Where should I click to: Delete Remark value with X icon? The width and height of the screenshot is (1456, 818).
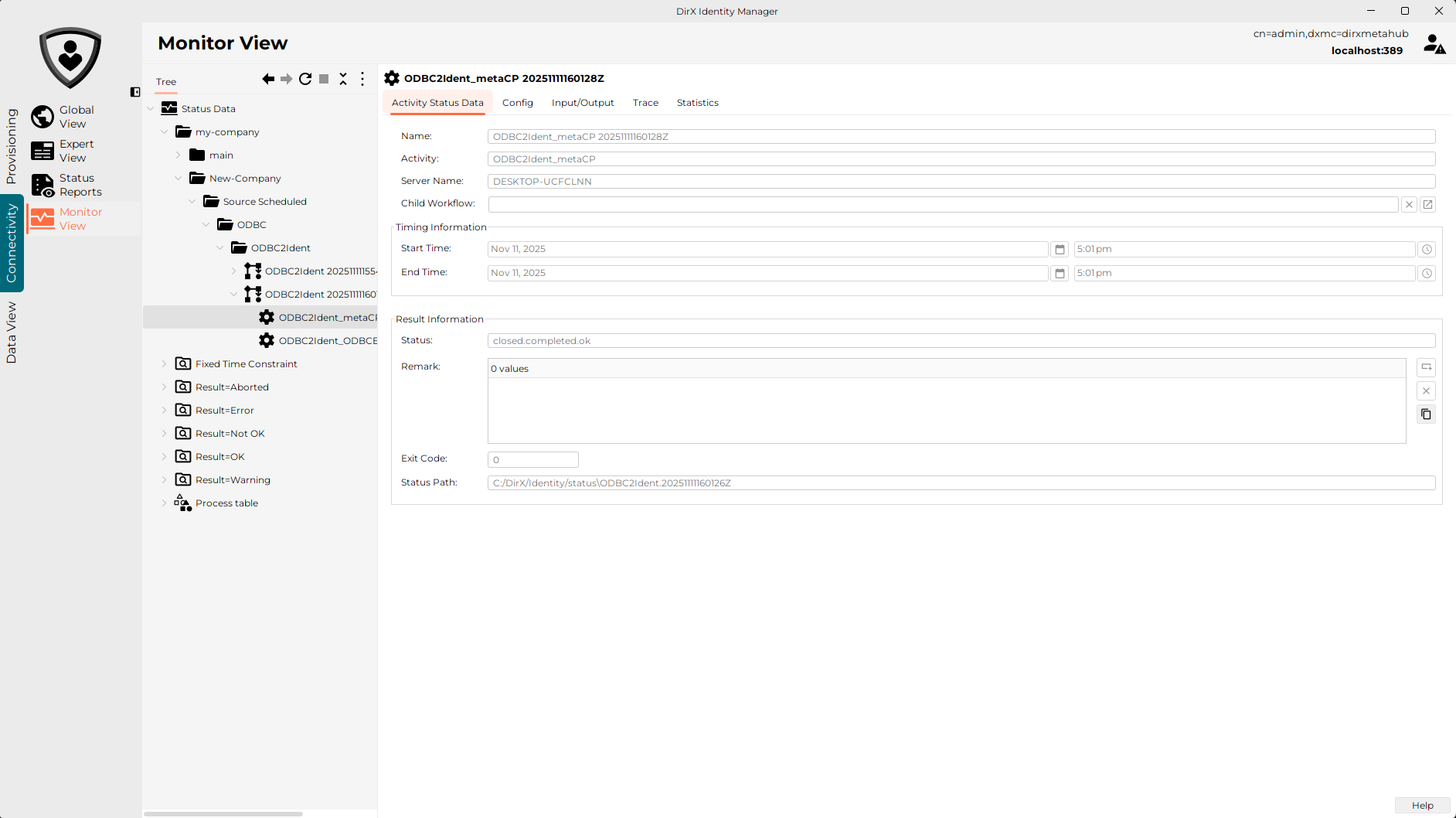tap(1427, 391)
